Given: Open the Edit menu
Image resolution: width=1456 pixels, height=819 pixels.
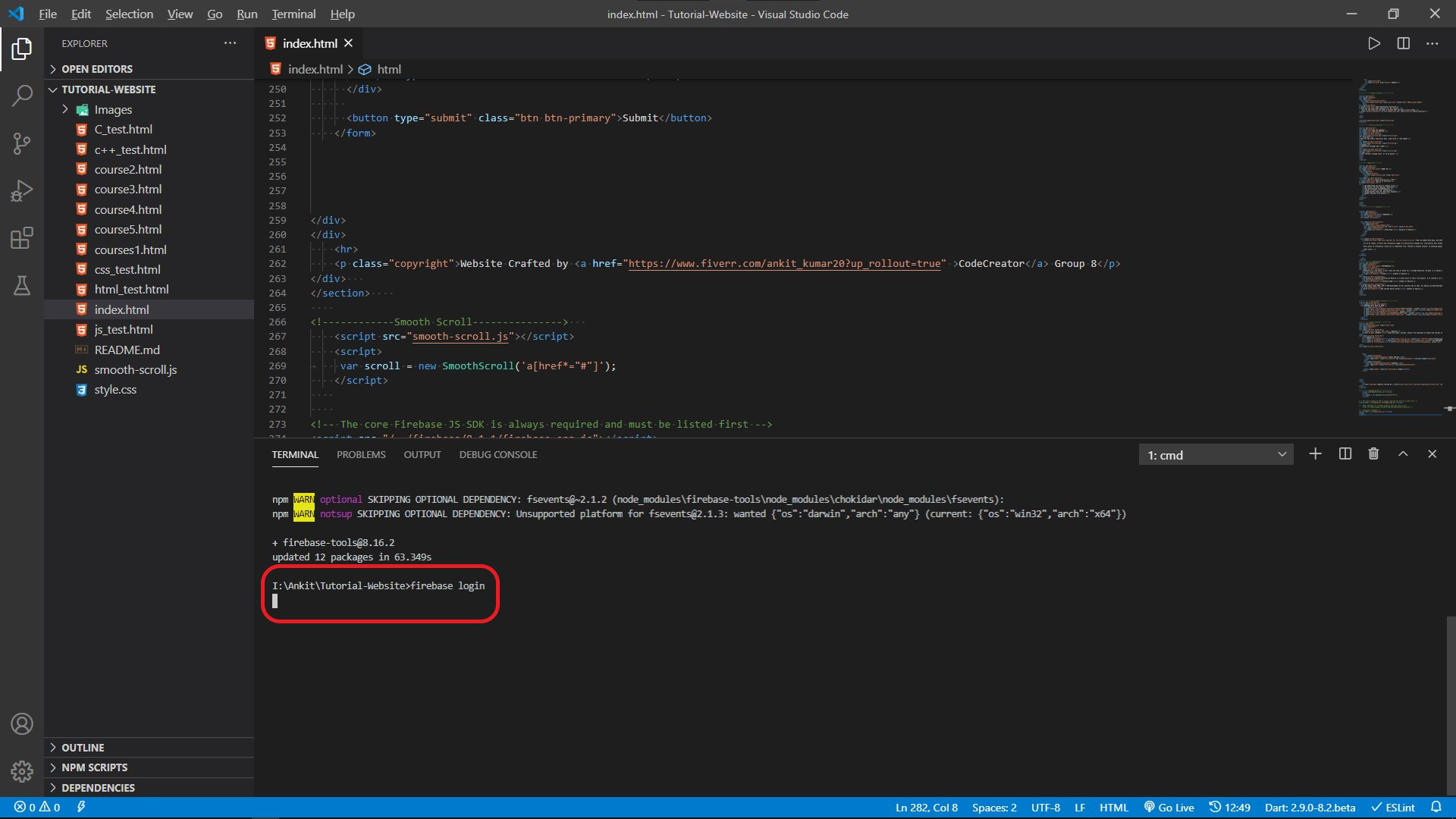Looking at the screenshot, I should [80, 14].
